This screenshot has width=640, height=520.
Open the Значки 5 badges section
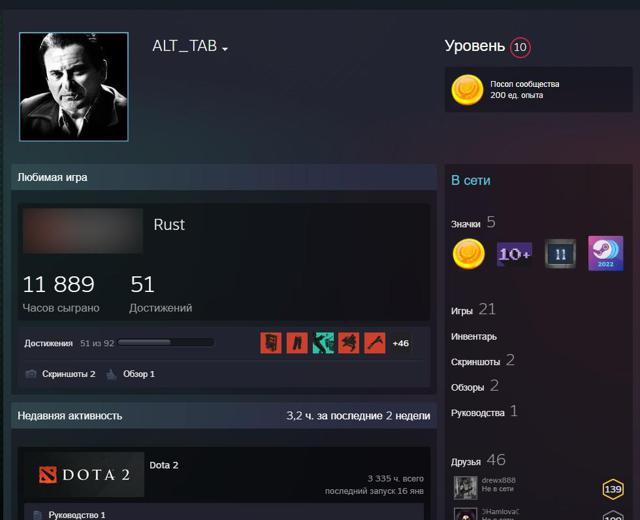pyautogui.click(x=473, y=223)
